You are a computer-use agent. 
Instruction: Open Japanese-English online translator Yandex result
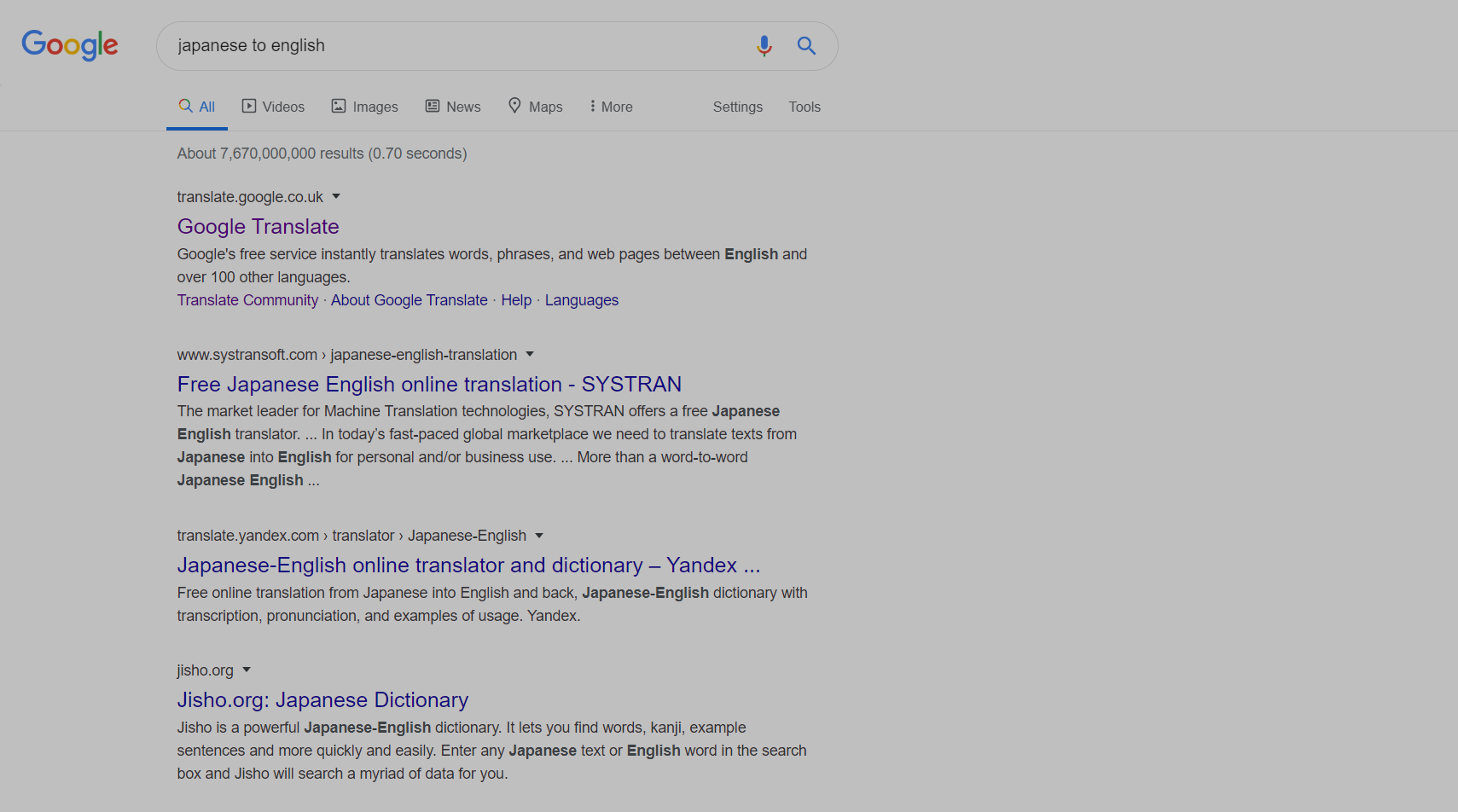coord(468,565)
